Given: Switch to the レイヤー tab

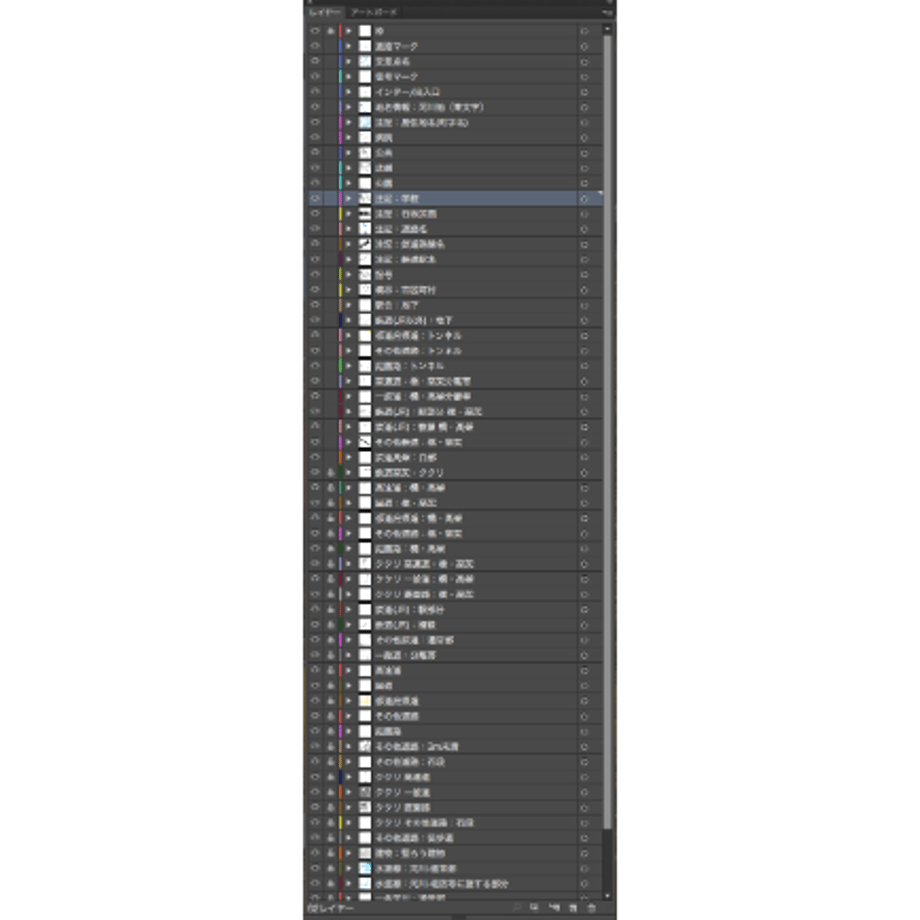Looking at the screenshot, I should point(324,12).
